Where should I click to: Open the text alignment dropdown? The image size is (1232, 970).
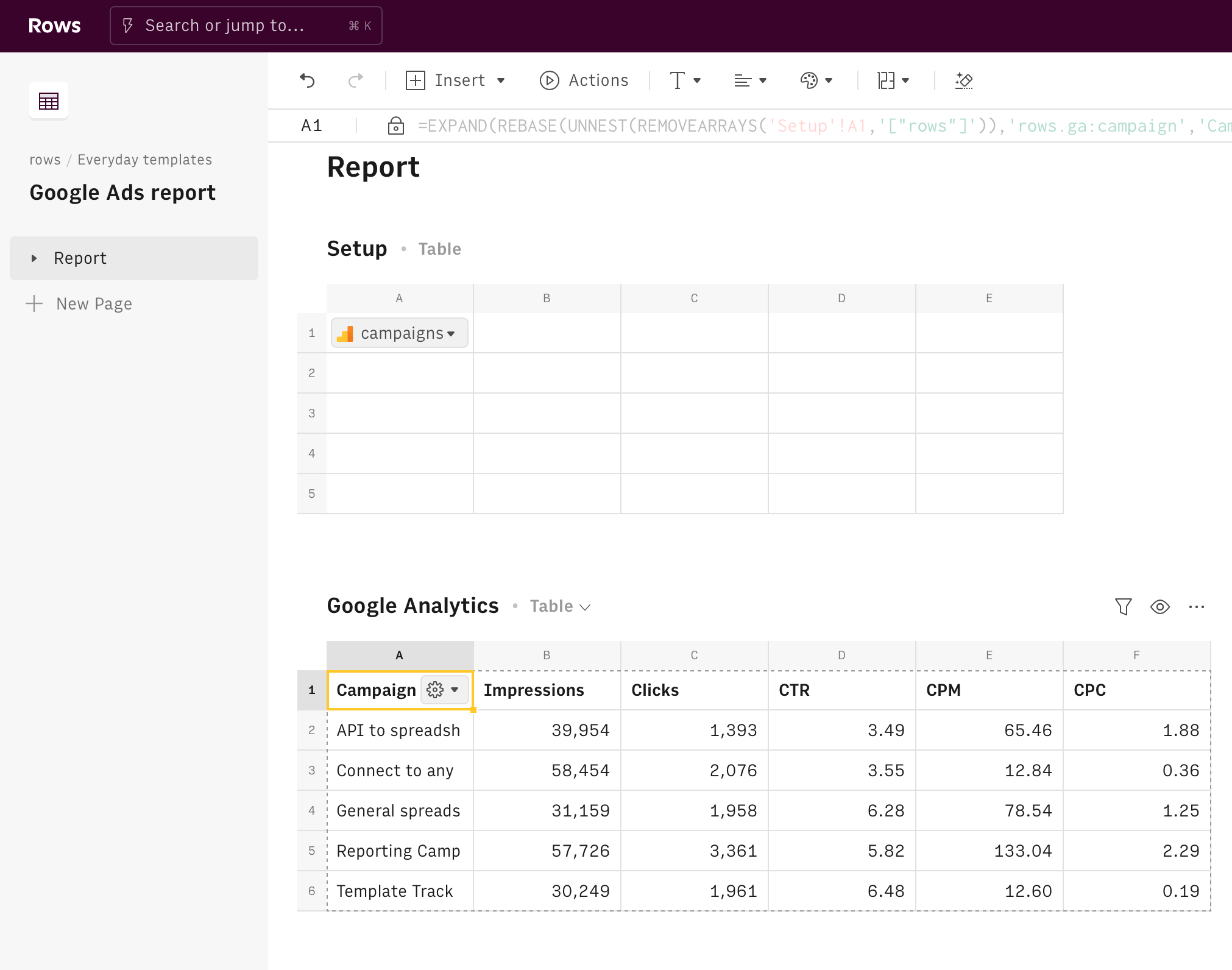750,80
